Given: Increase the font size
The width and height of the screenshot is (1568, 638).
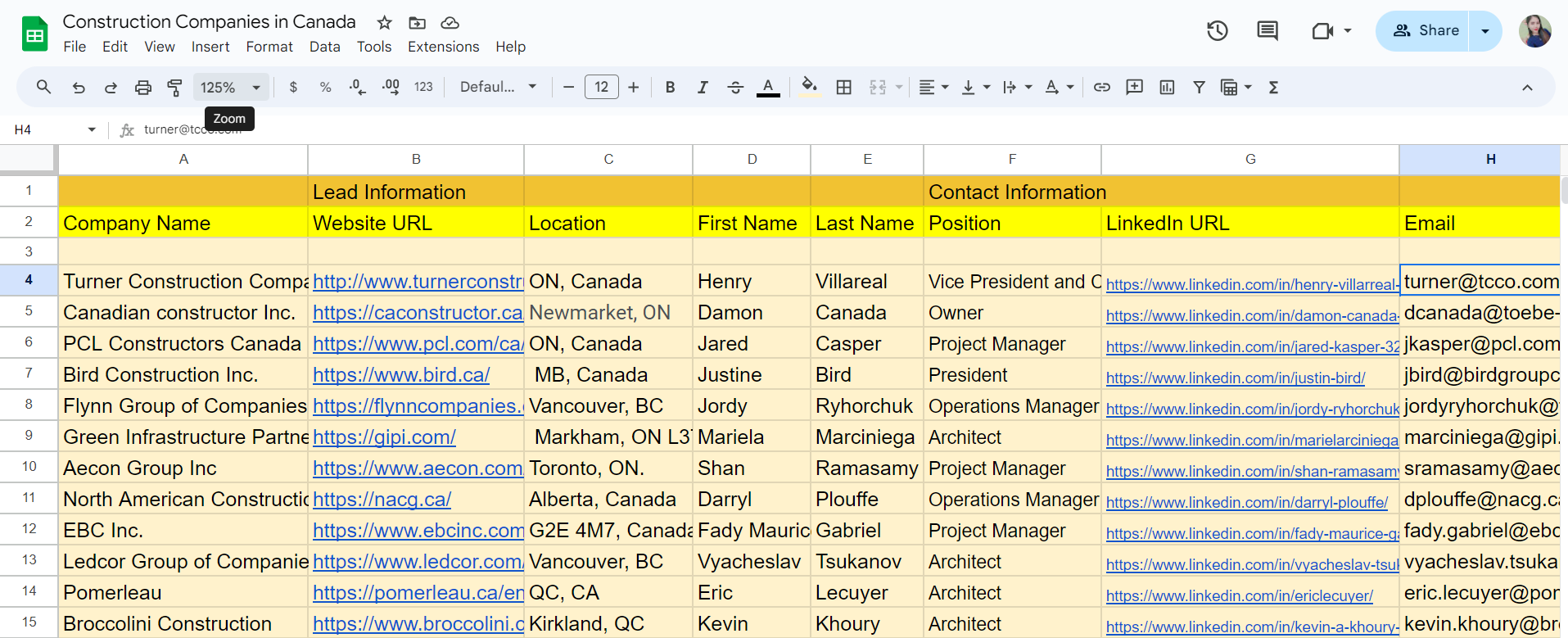Looking at the screenshot, I should (633, 87).
